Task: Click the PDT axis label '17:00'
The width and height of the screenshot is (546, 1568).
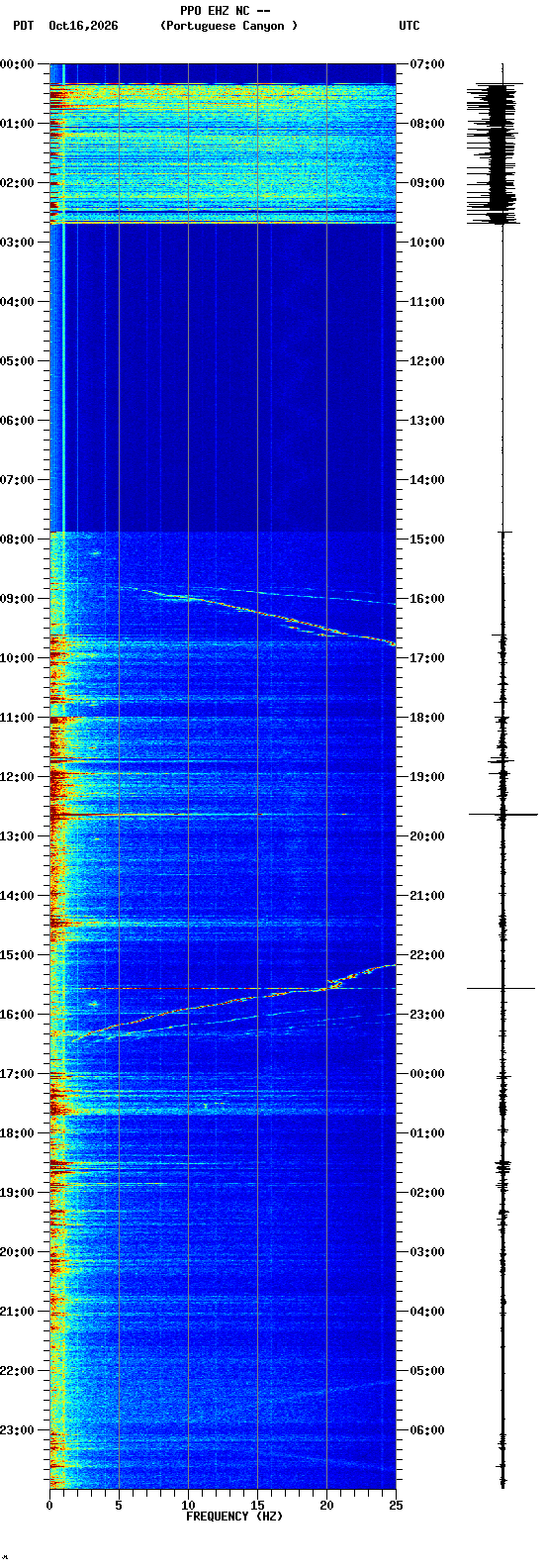Action: tap(18, 1074)
